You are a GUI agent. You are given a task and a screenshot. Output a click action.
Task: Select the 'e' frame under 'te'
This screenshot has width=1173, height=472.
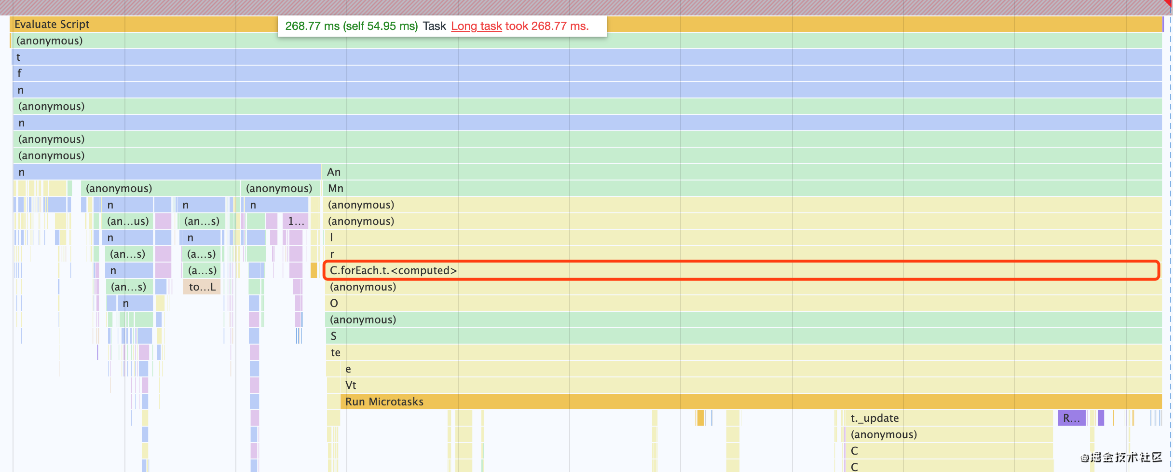(x=750, y=369)
